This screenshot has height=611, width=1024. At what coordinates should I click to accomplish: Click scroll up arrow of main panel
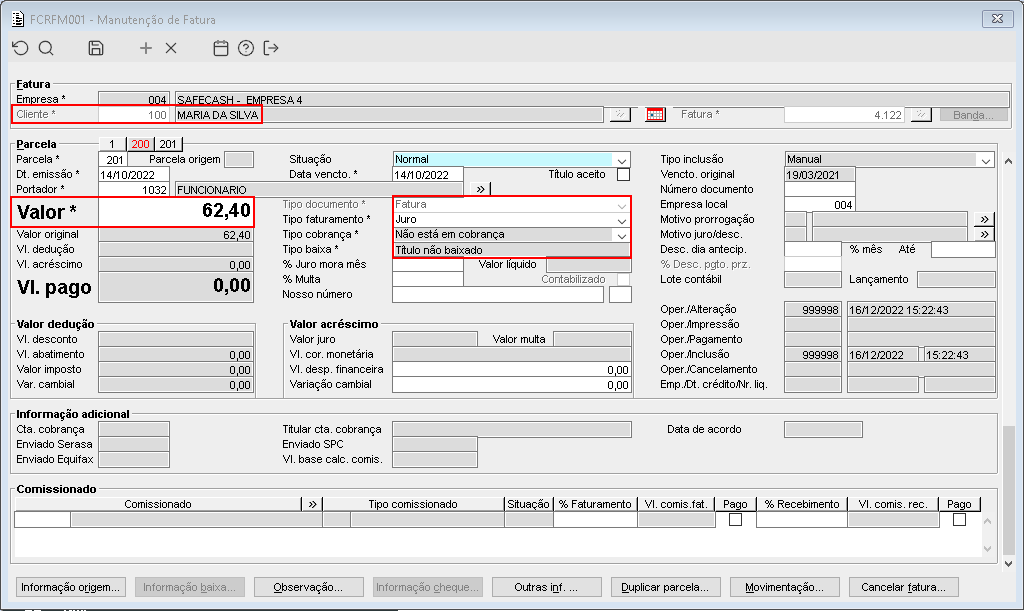point(1009,161)
